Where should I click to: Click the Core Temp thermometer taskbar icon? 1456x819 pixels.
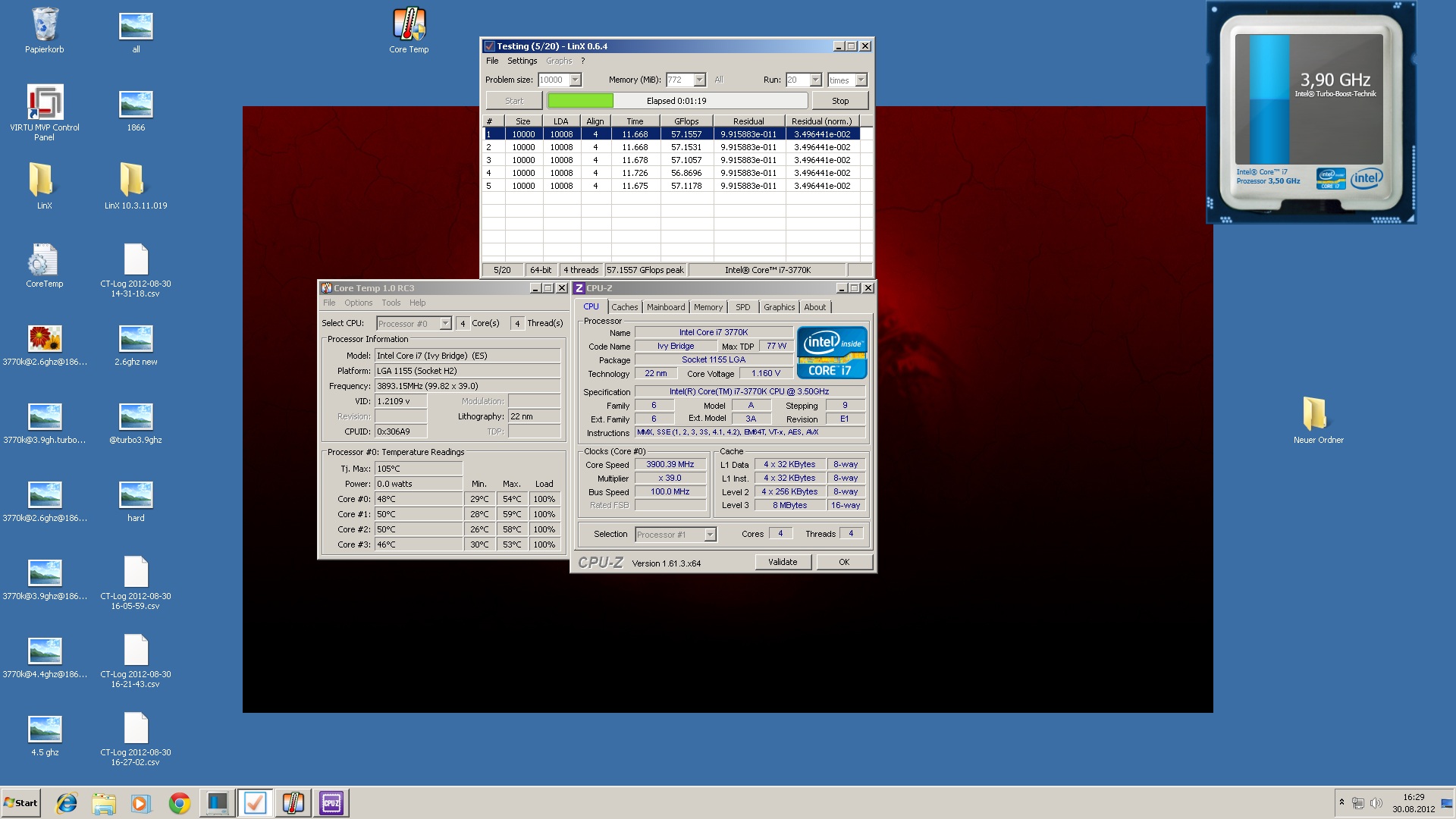pyautogui.click(x=293, y=803)
